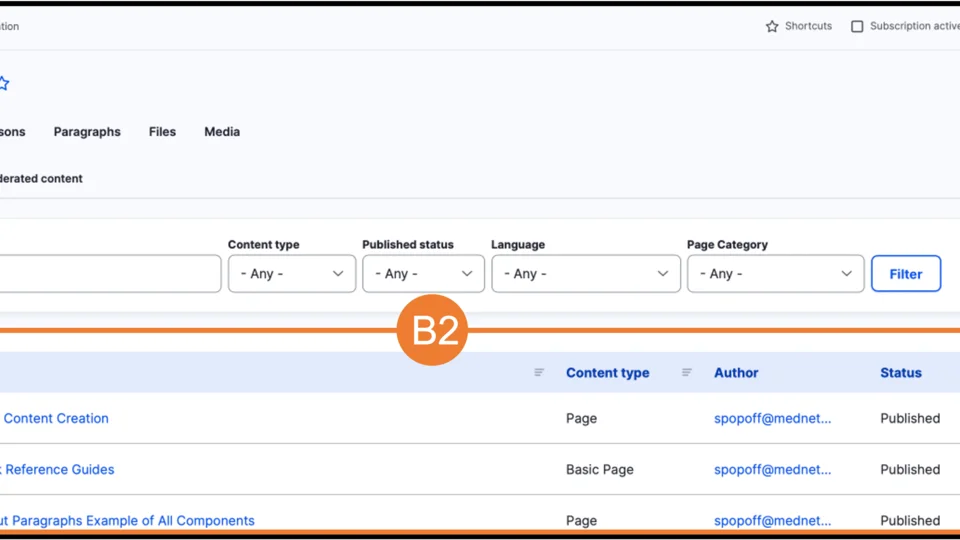Sort table by the Status column header

(x=900, y=372)
